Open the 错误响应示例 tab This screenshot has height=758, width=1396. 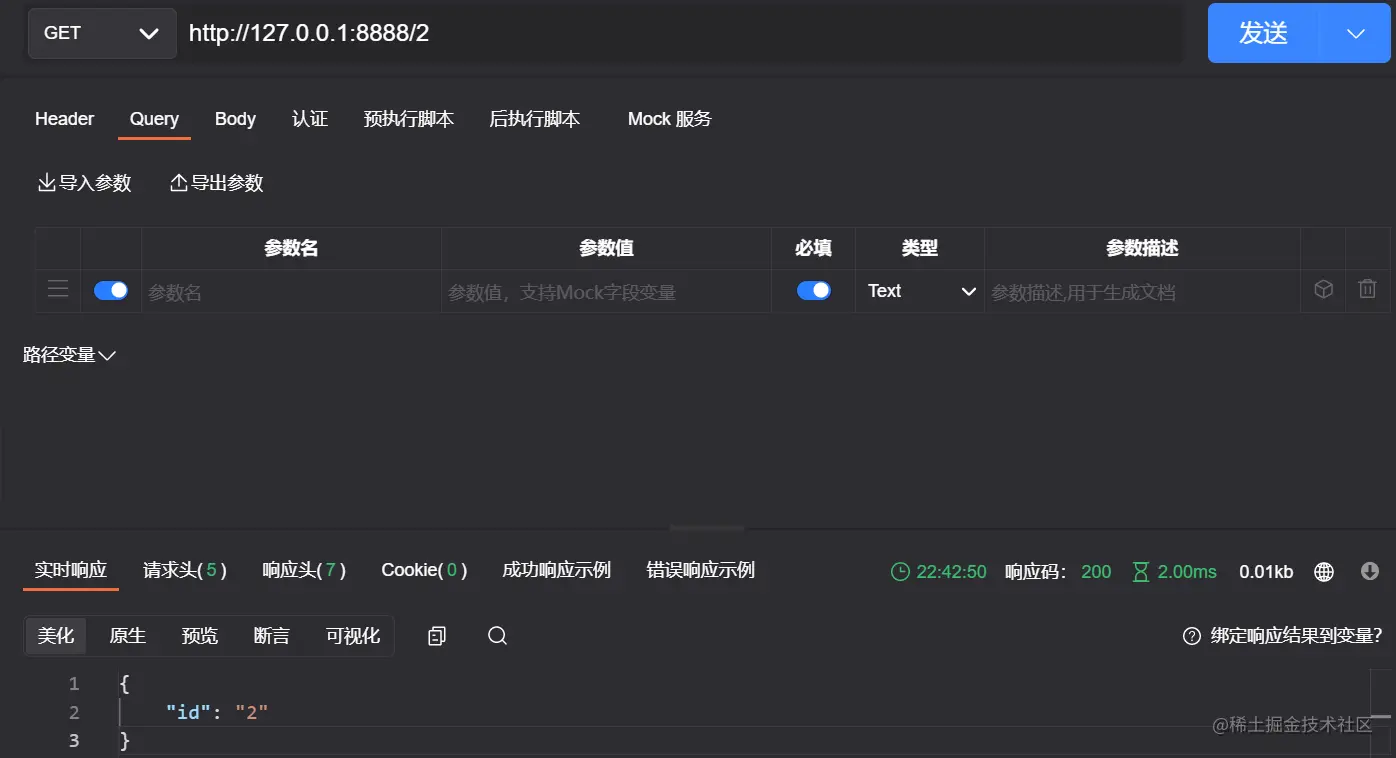pyautogui.click(x=701, y=570)
